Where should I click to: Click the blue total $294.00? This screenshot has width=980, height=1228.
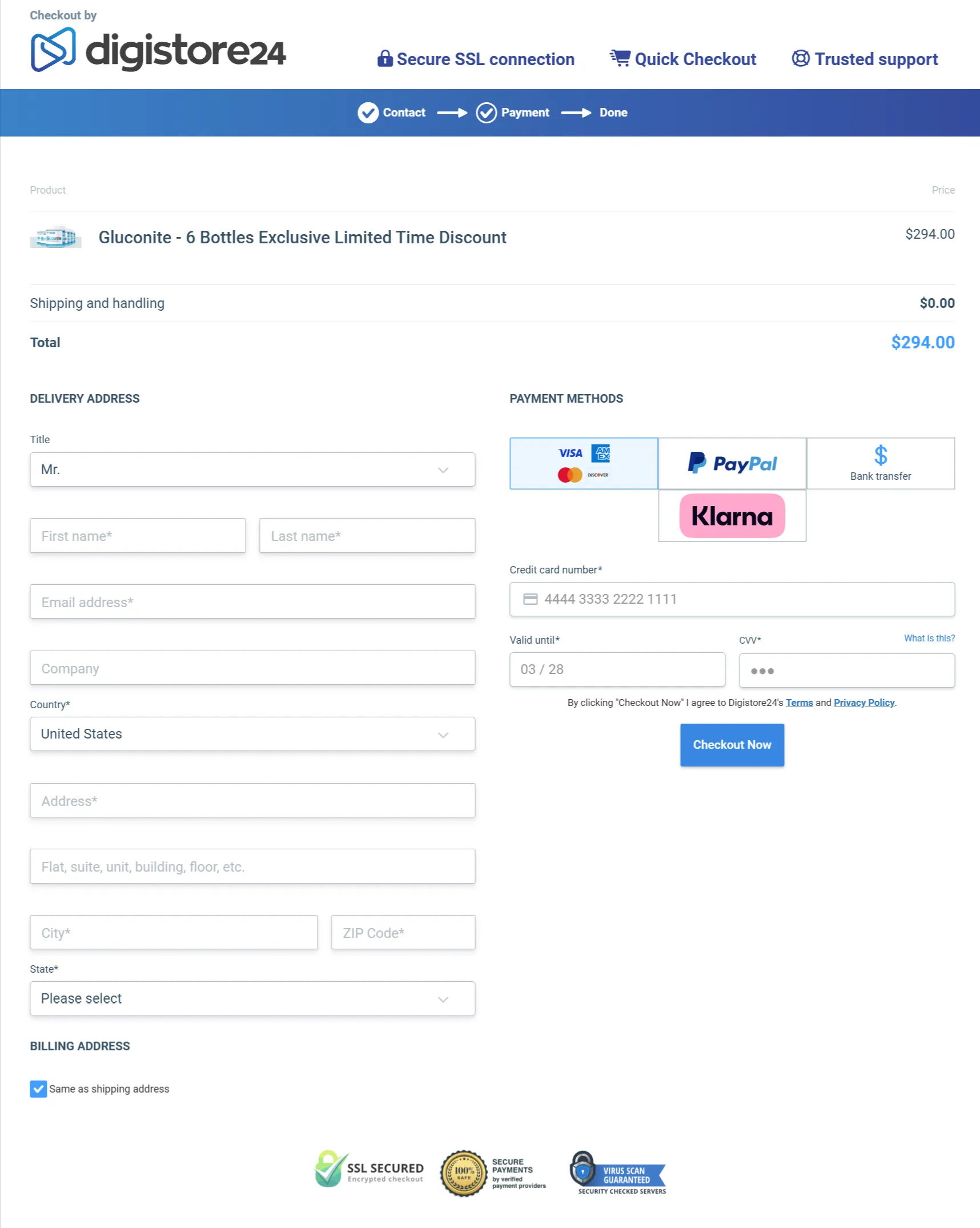click(x=922, y=342)
